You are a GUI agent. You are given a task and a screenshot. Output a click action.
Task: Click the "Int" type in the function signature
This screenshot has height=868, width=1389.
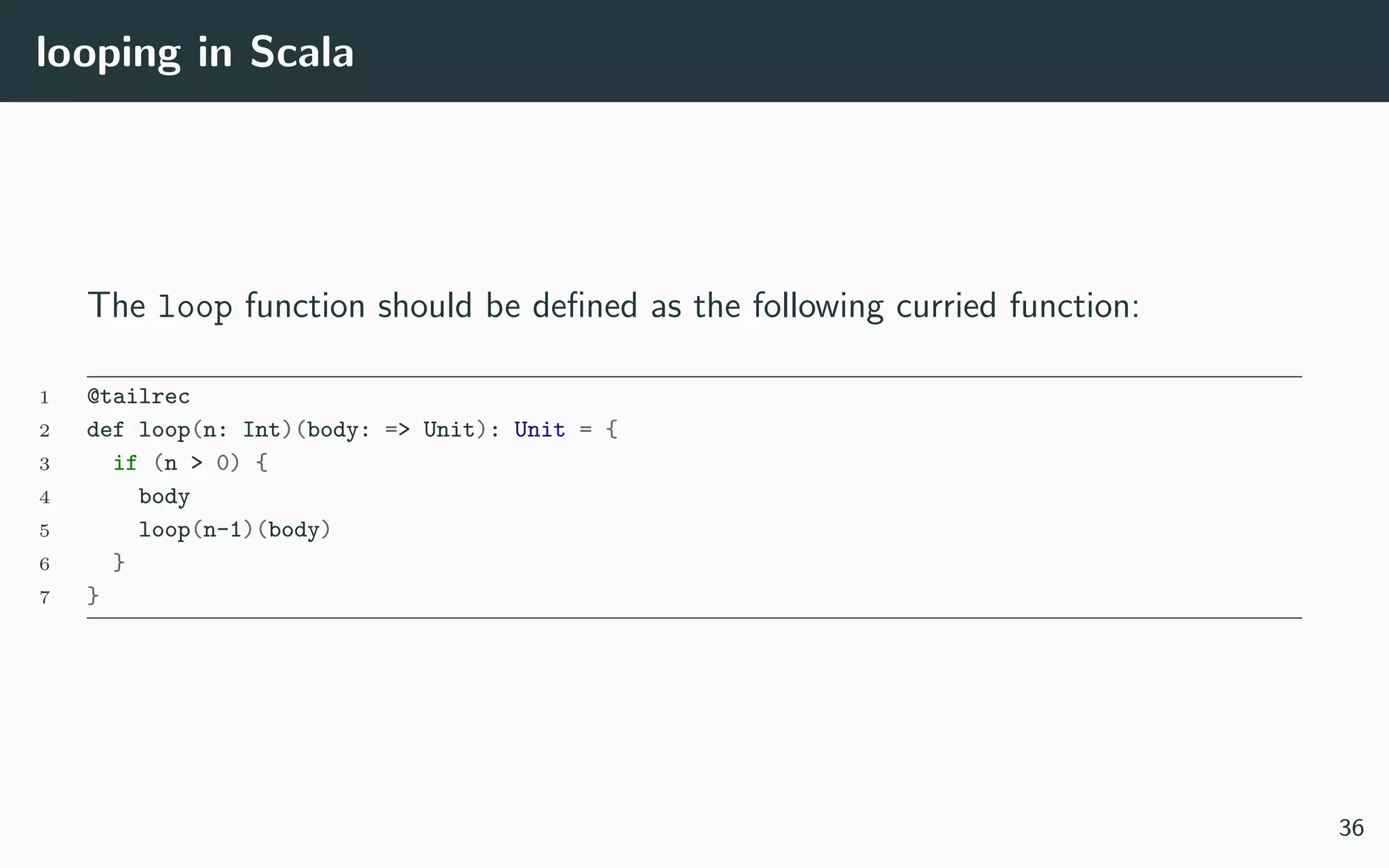tap(261, 429)
